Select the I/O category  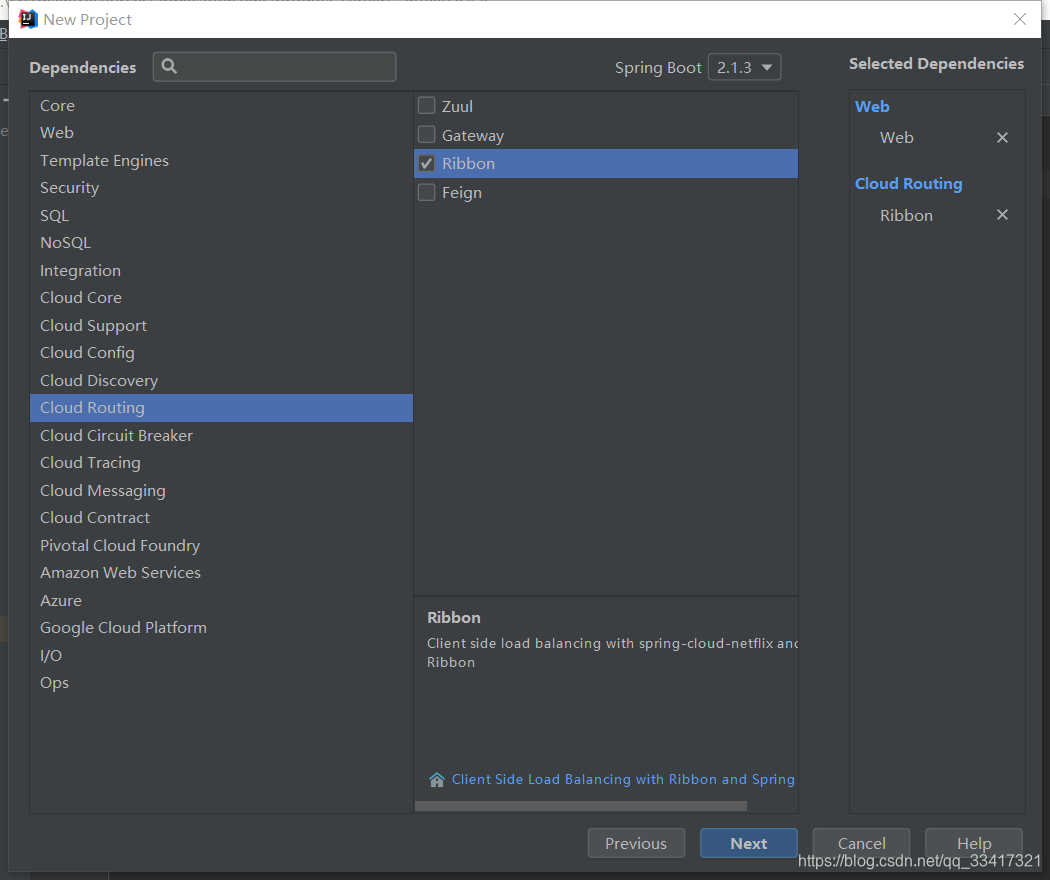click(221, 656)
